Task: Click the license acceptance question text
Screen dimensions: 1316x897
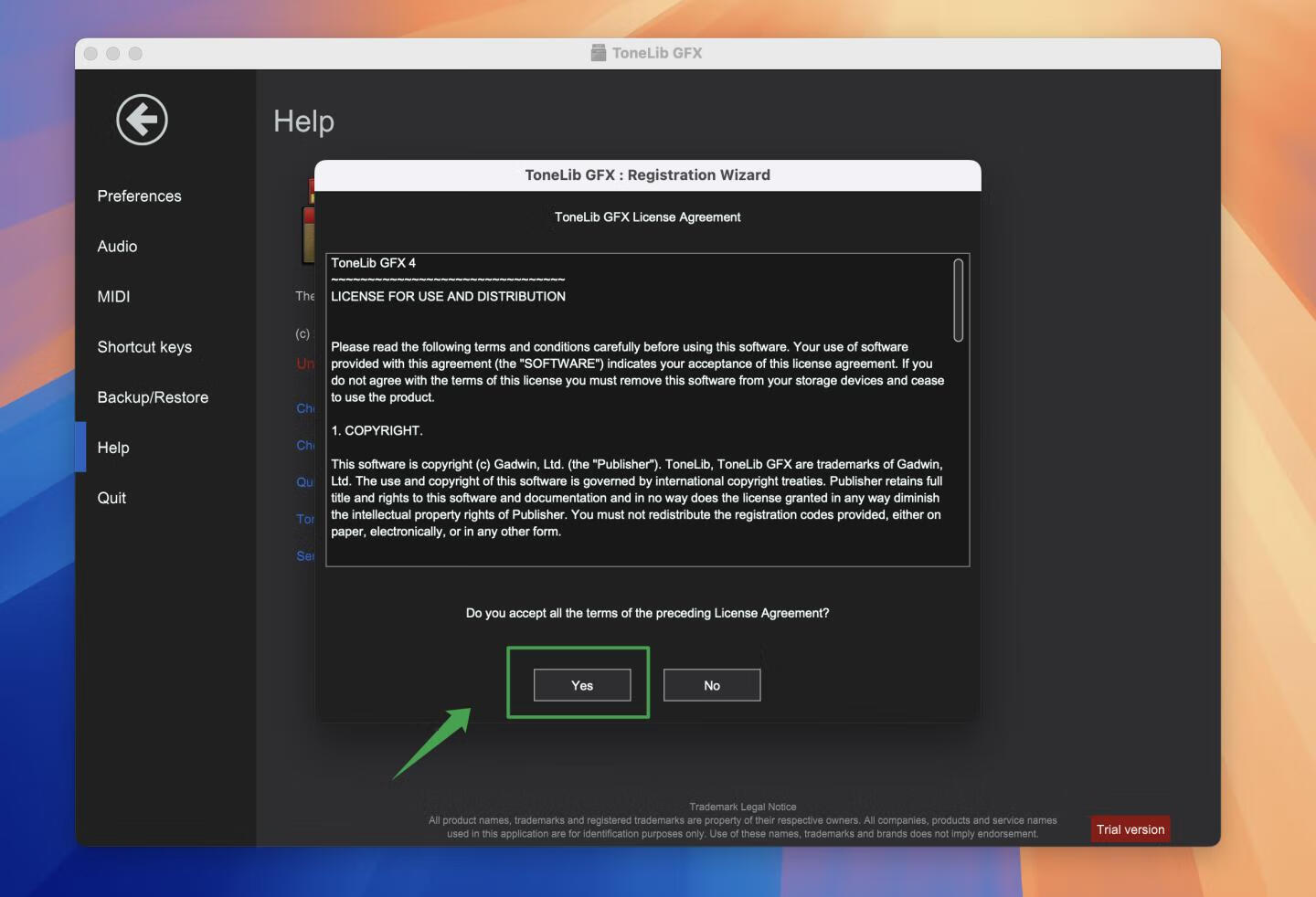Action: coord(647,613)
